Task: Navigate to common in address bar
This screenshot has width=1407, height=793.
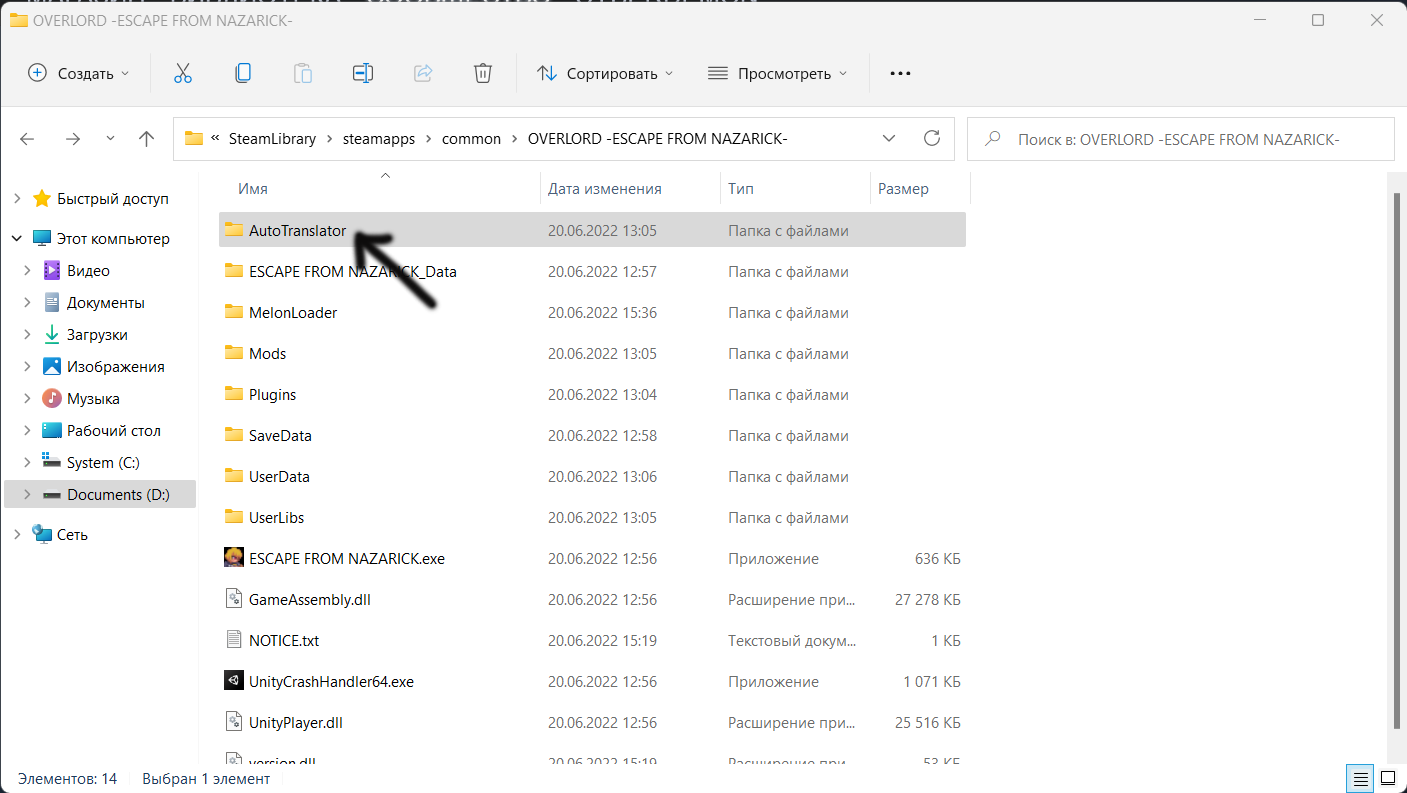Action: click(x=471, y=139)
